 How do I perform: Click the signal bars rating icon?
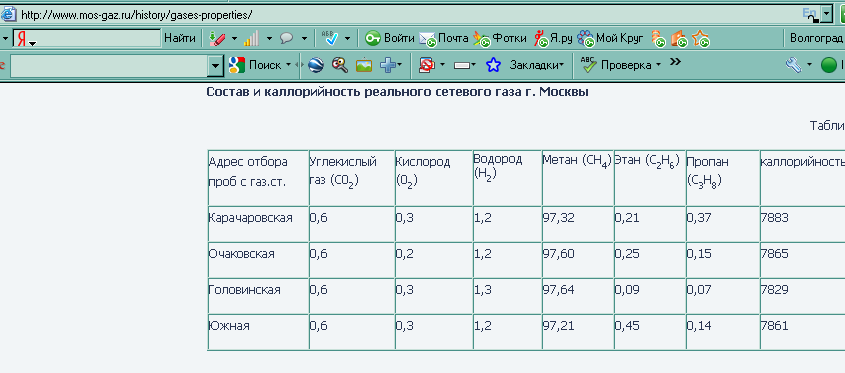pos(251,38)
